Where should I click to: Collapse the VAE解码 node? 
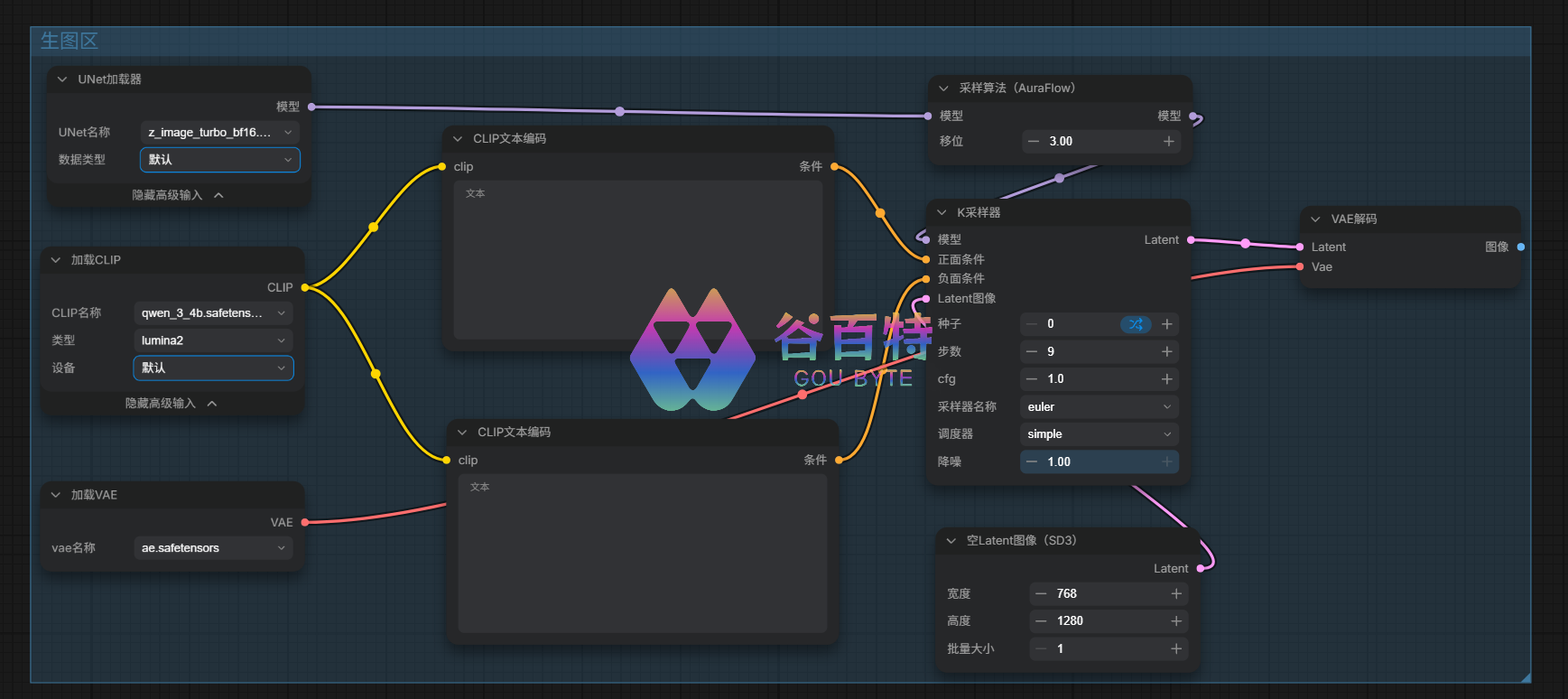(x=1315, y=219)
